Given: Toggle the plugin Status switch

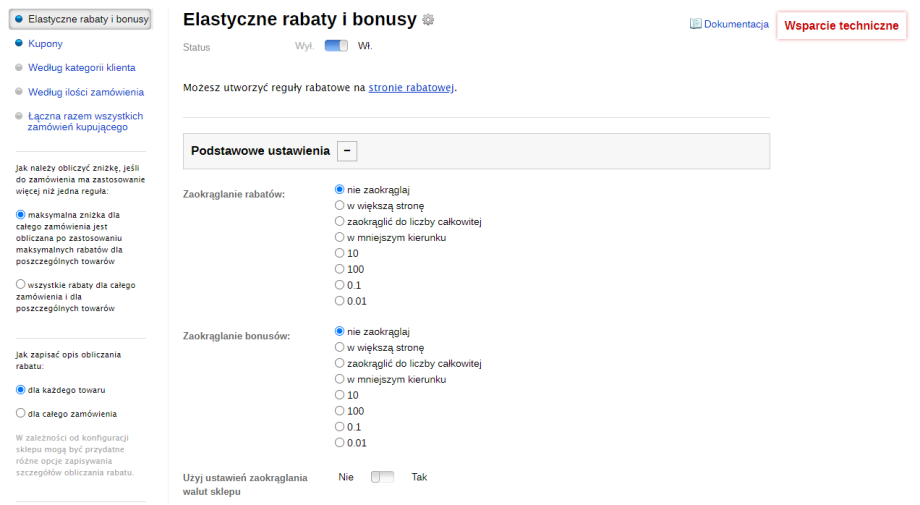Looking at the screenshot, I should point(336,45).
